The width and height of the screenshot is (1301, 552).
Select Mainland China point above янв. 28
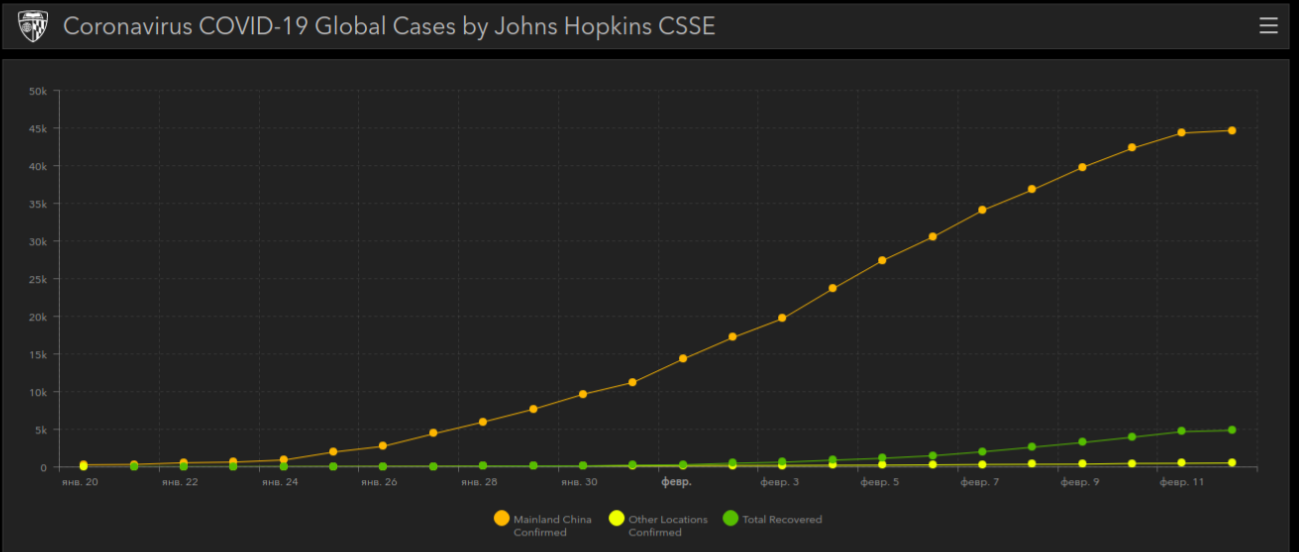(x=482, y=422)
